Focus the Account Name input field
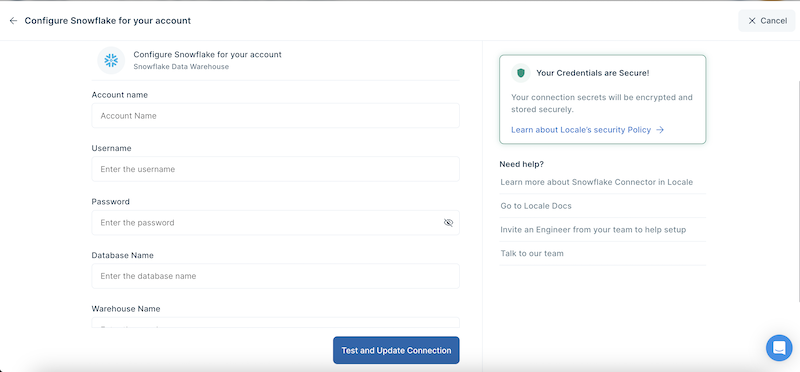This screenshot has height=372, width=800. coord(276,116)
